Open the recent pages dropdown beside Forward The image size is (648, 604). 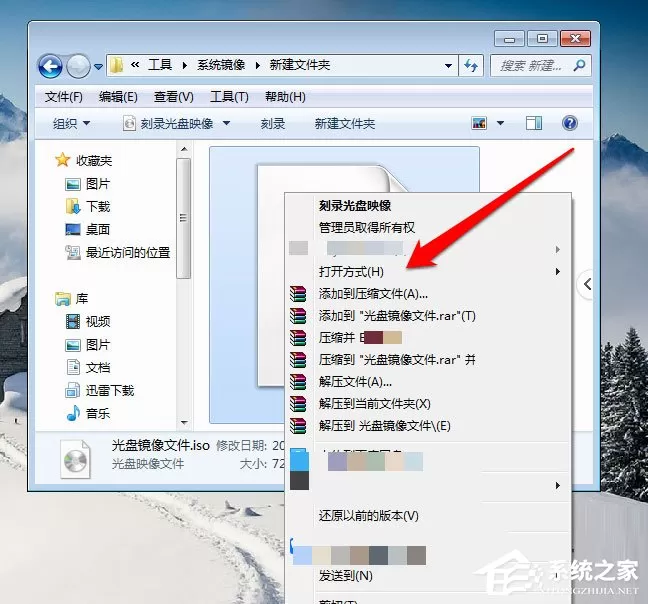click(98, 66)
